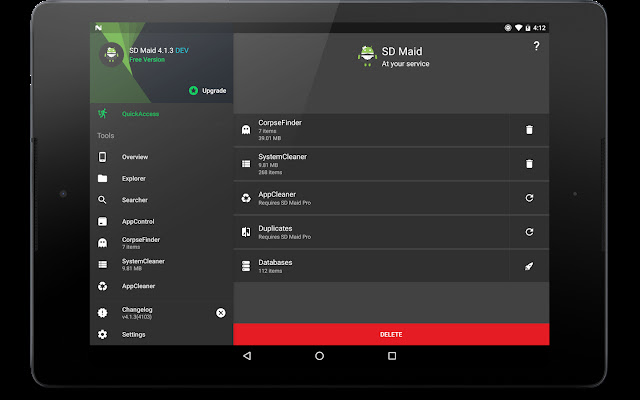The image size is (640, 400).
Task: Select the Duplicates title in main list
Action: point(275,228)
